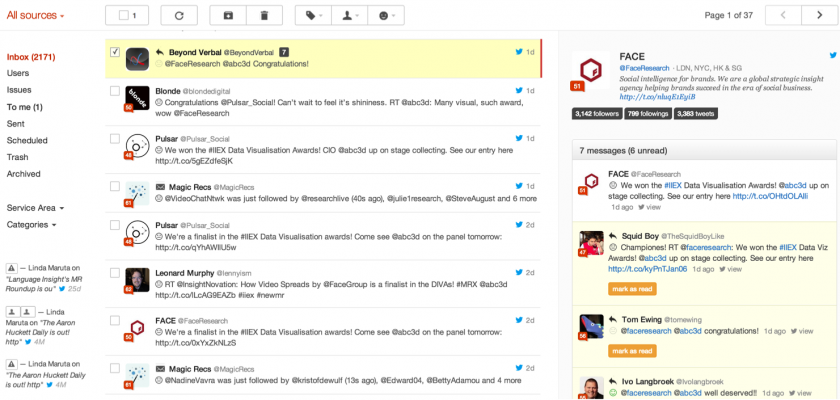Click the trash can delete icon
This screenshot has height=400, width=840.
(x=264, y=16)
